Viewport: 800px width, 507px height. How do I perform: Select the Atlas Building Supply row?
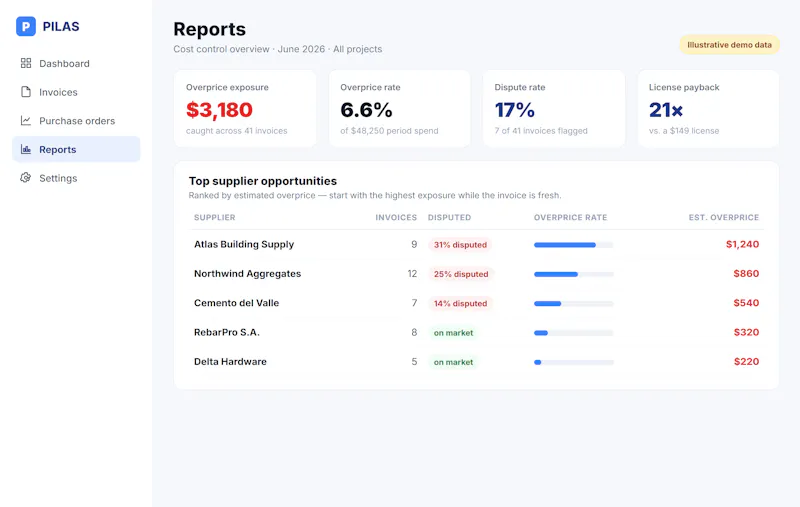[477, 244]
